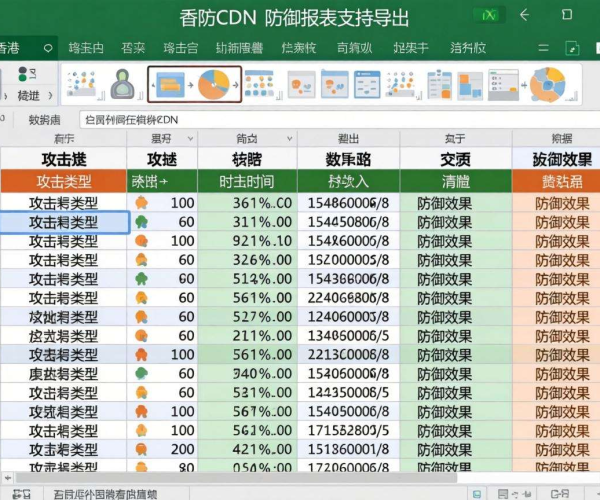
Task: Select the orange pie chart icon in the highlighted group
Action: pos(214,84)
